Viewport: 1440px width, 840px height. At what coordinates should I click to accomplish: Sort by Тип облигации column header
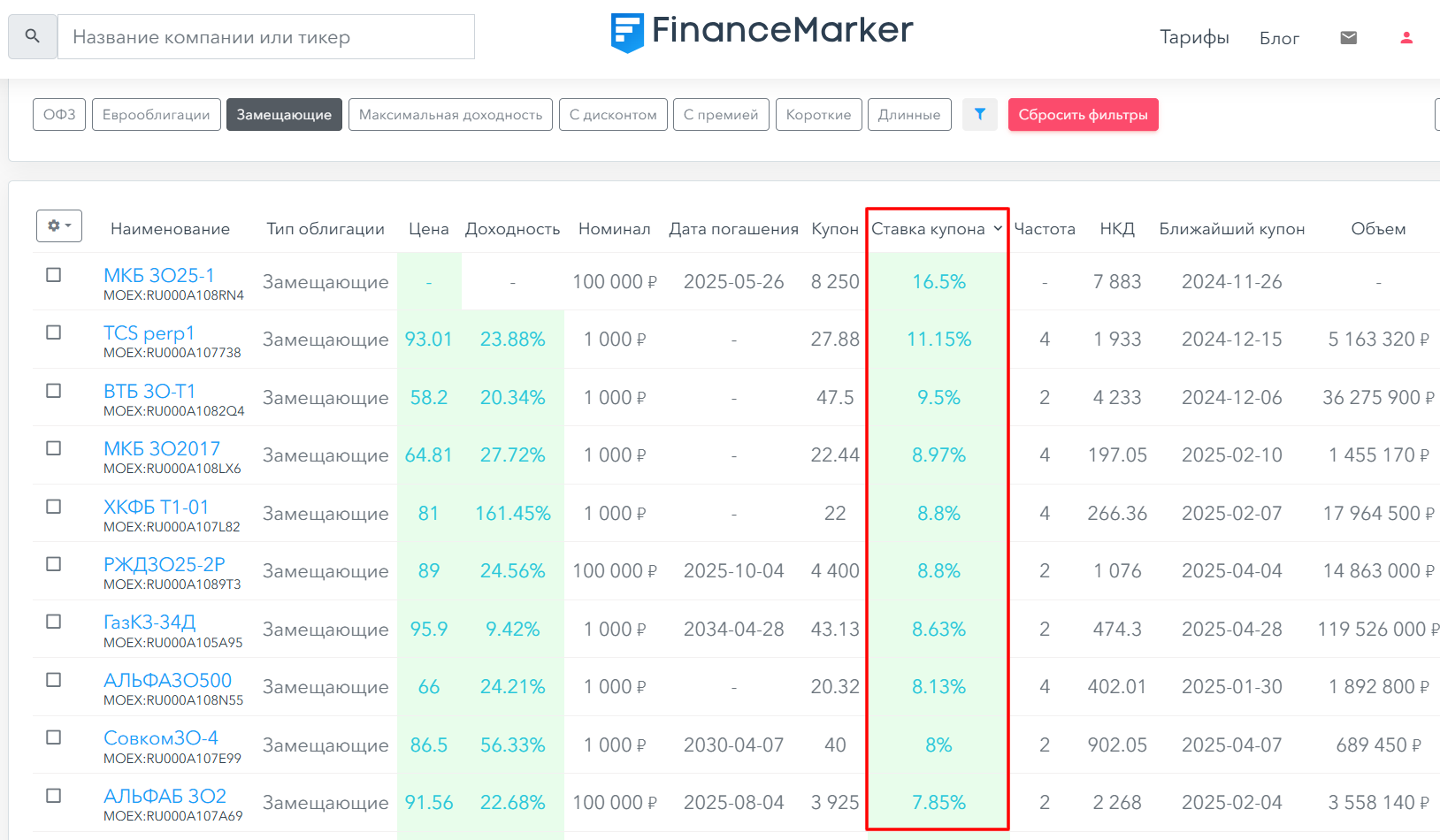[x=326, y=229]
